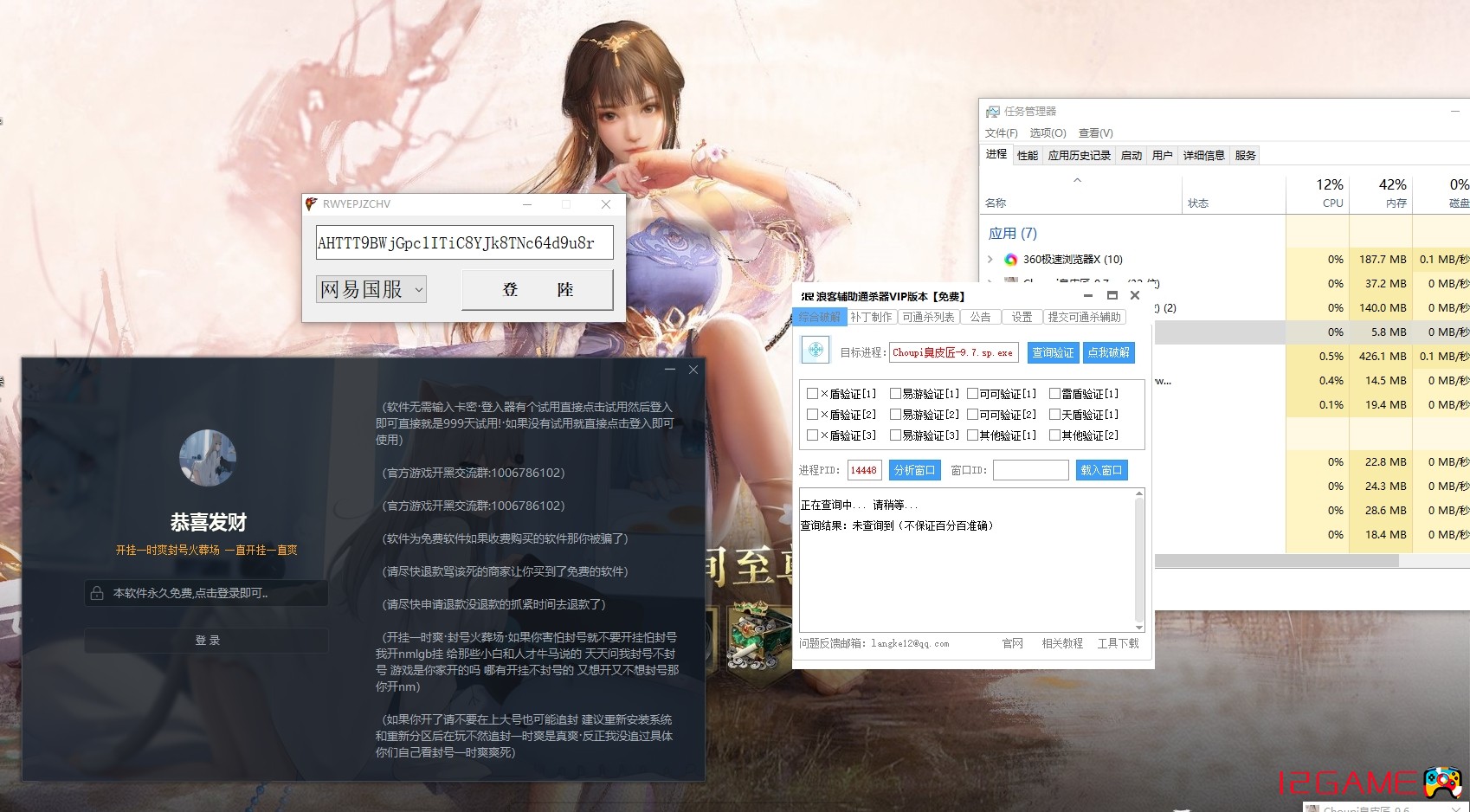Click the log scrollbar down arrow
Screen dimensions: 1470x812
[x=1139, y=628]
